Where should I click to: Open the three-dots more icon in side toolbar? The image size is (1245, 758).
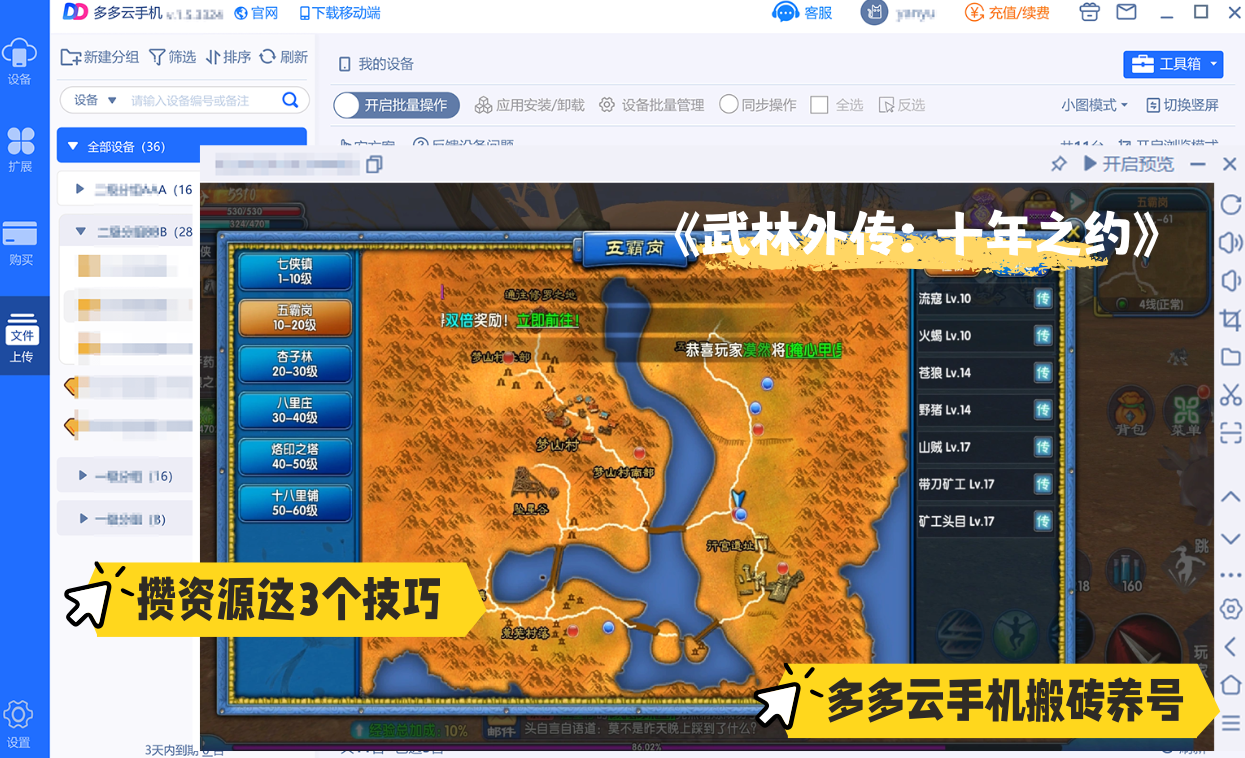coord(1231,575)
